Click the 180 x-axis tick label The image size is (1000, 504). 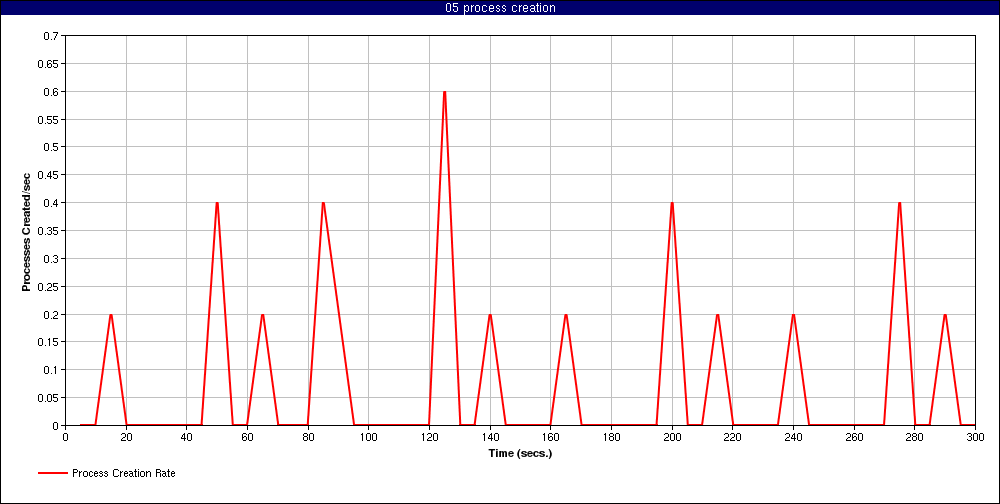[611, 437]
